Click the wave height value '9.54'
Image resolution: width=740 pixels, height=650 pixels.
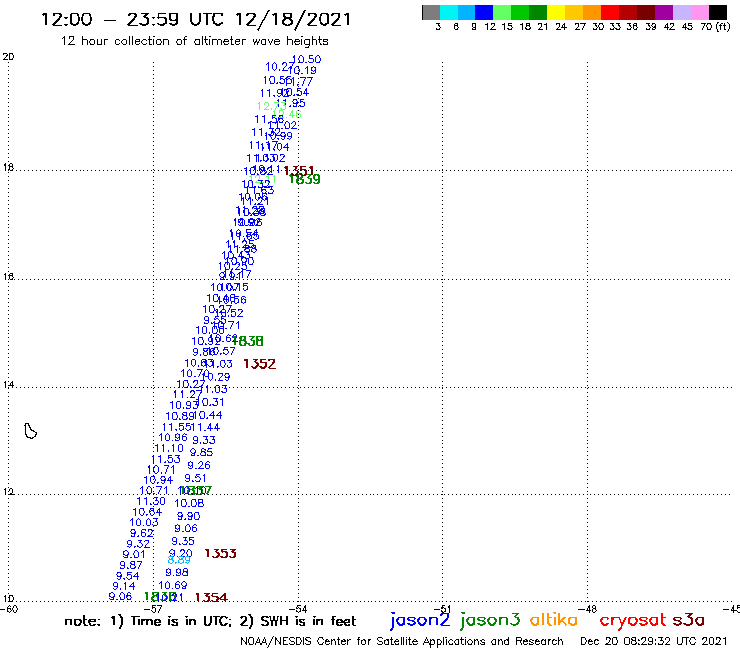tap(128, 576)
